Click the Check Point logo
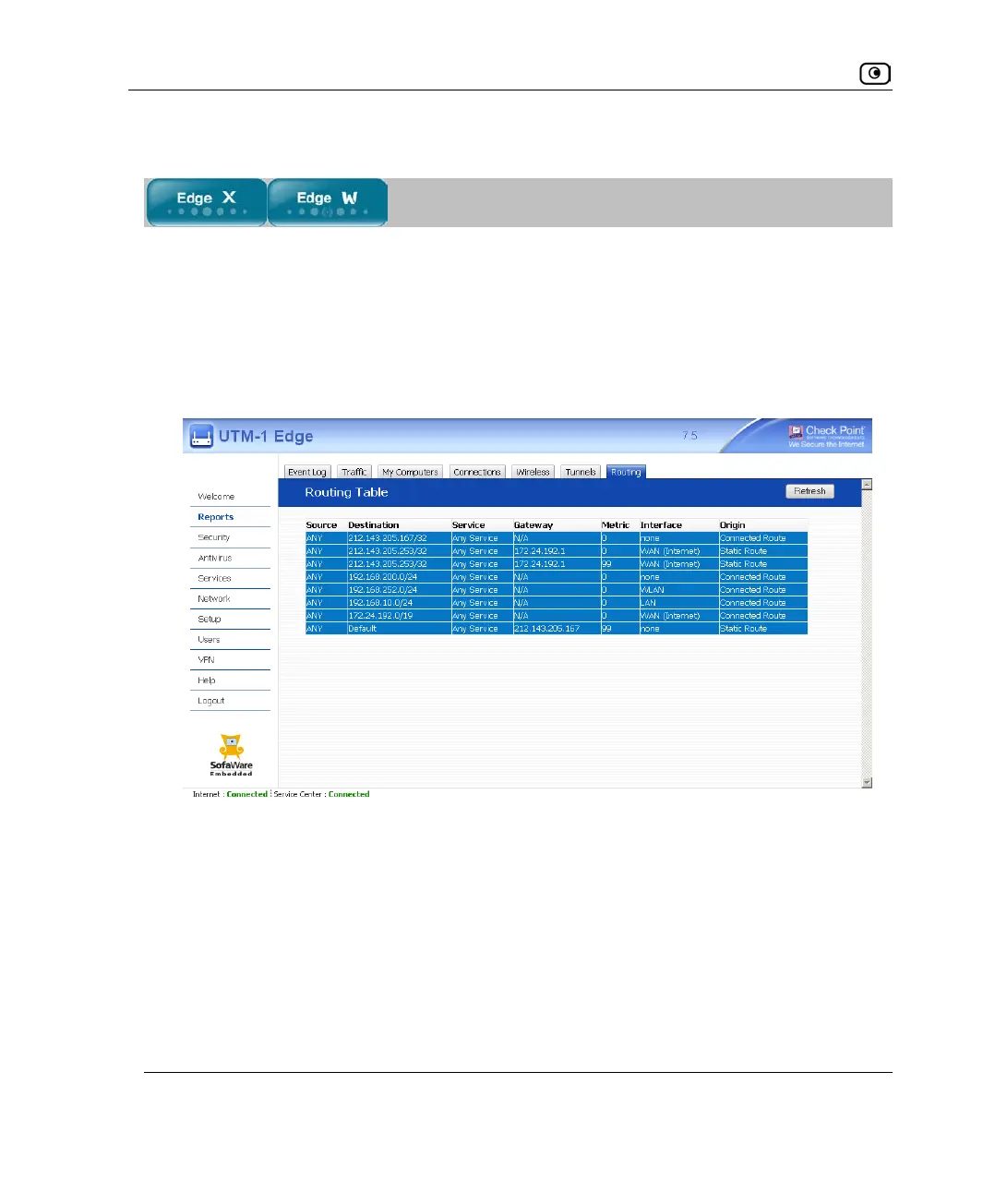Screen dimensions: 995x1204 [826, 436]
